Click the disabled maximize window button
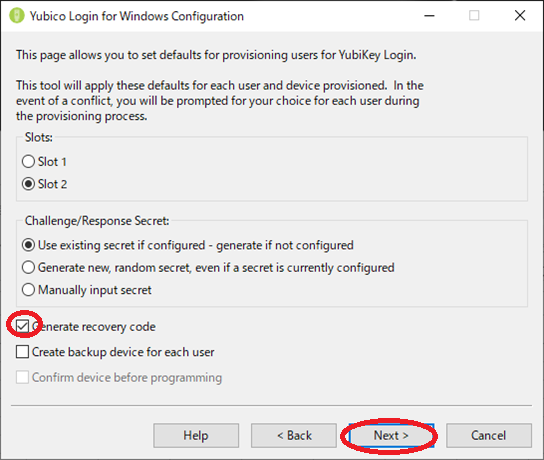This screenshot has width=544, height=460. point(474,16)
